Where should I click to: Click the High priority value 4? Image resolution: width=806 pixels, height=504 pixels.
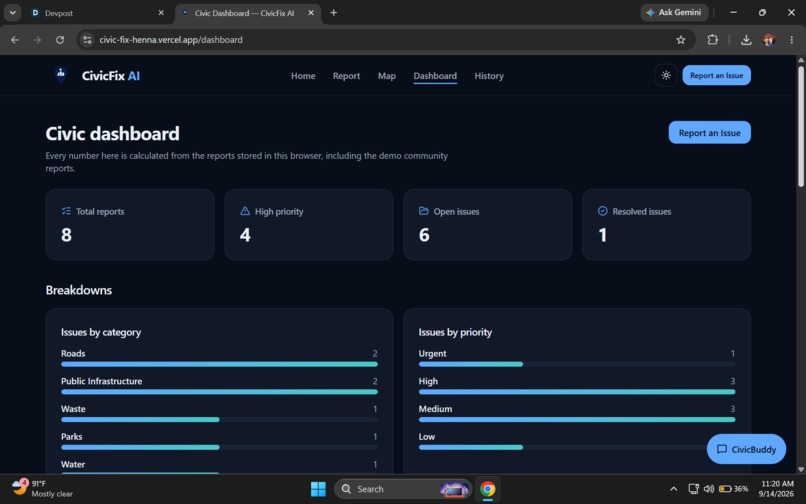coord(245,235)
